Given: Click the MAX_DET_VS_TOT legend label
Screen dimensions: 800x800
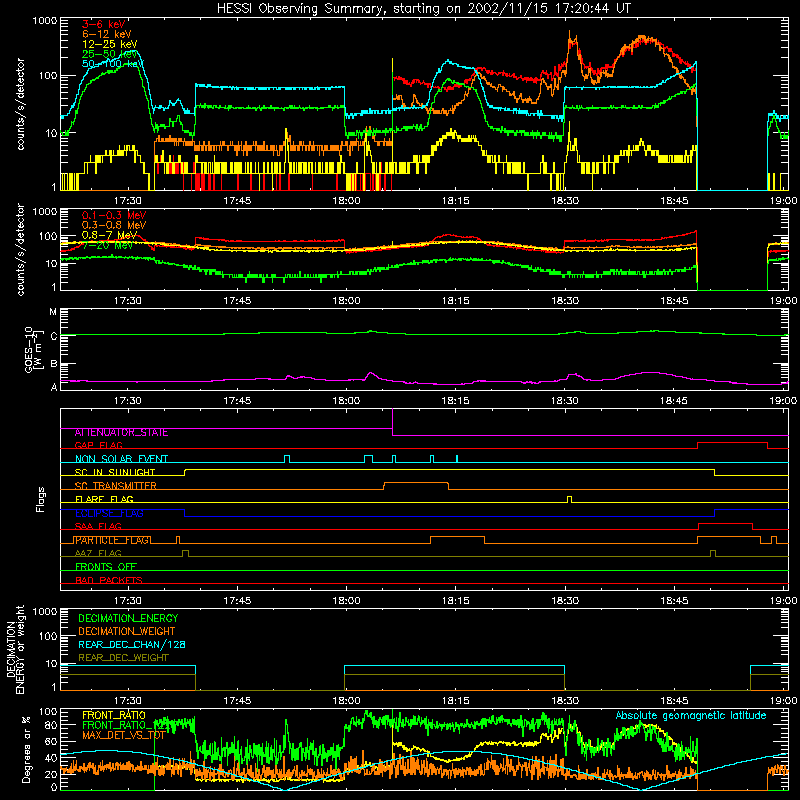Looking at the screenshot, I should [123, 735].
